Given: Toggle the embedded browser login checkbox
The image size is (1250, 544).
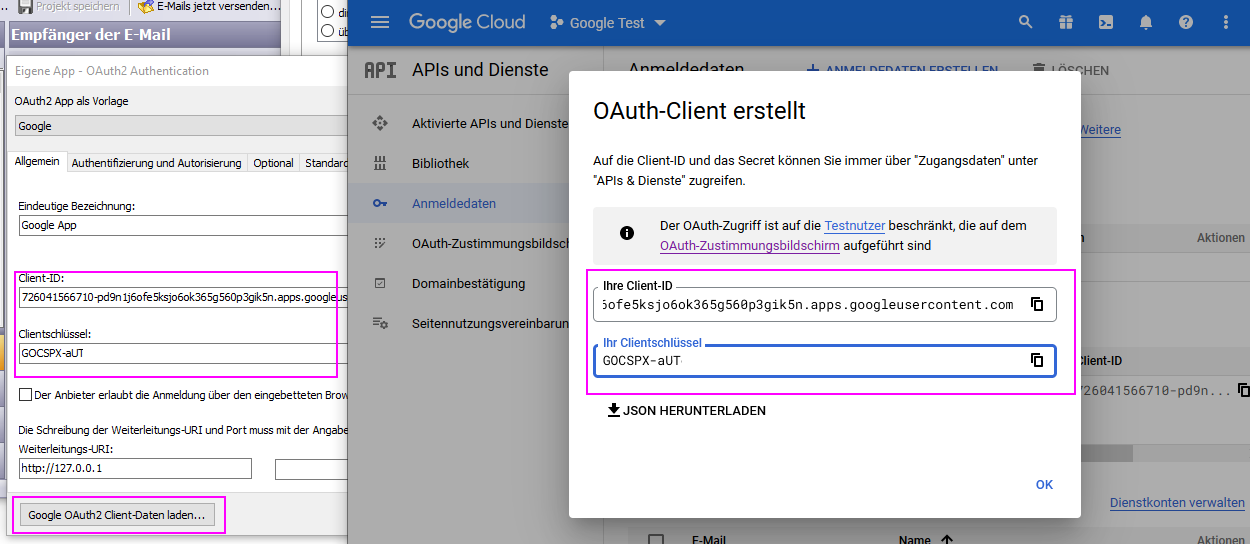Looking at the screenshot, I should [25, 395].
